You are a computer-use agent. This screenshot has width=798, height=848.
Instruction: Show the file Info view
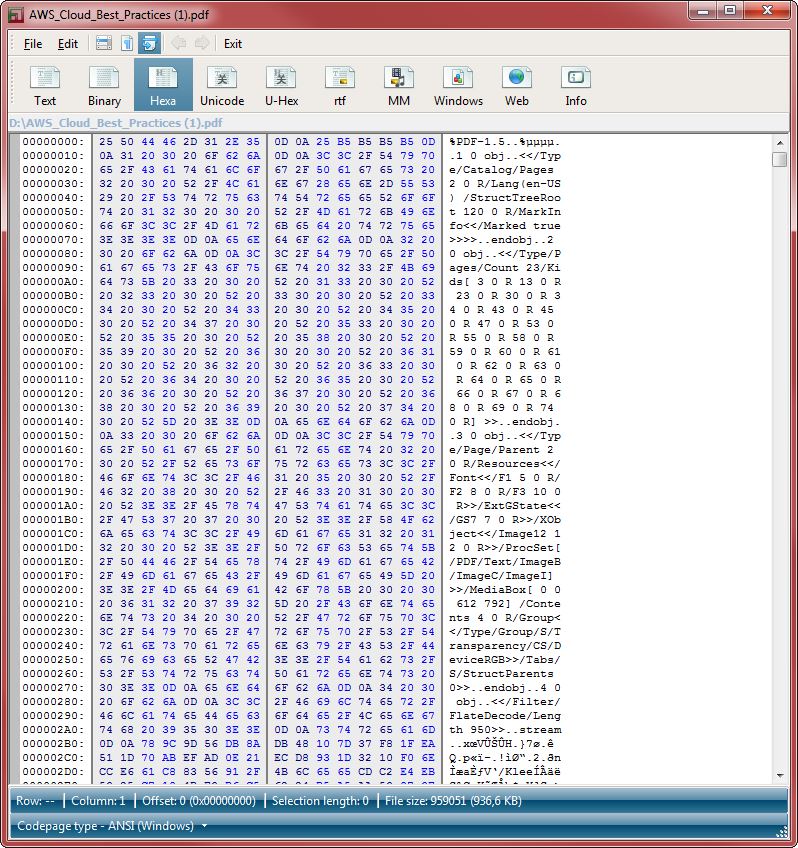point(576,85)
